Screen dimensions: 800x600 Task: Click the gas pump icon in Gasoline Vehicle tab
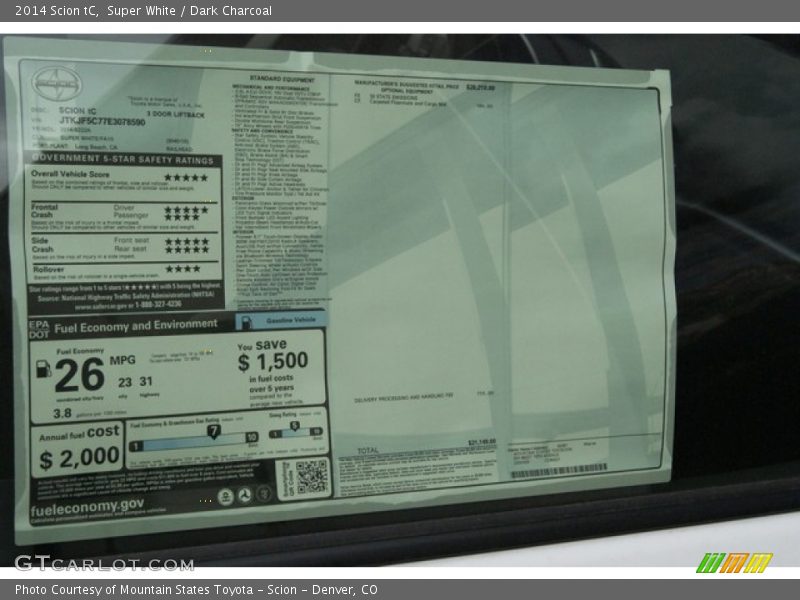tap(247, 321)
